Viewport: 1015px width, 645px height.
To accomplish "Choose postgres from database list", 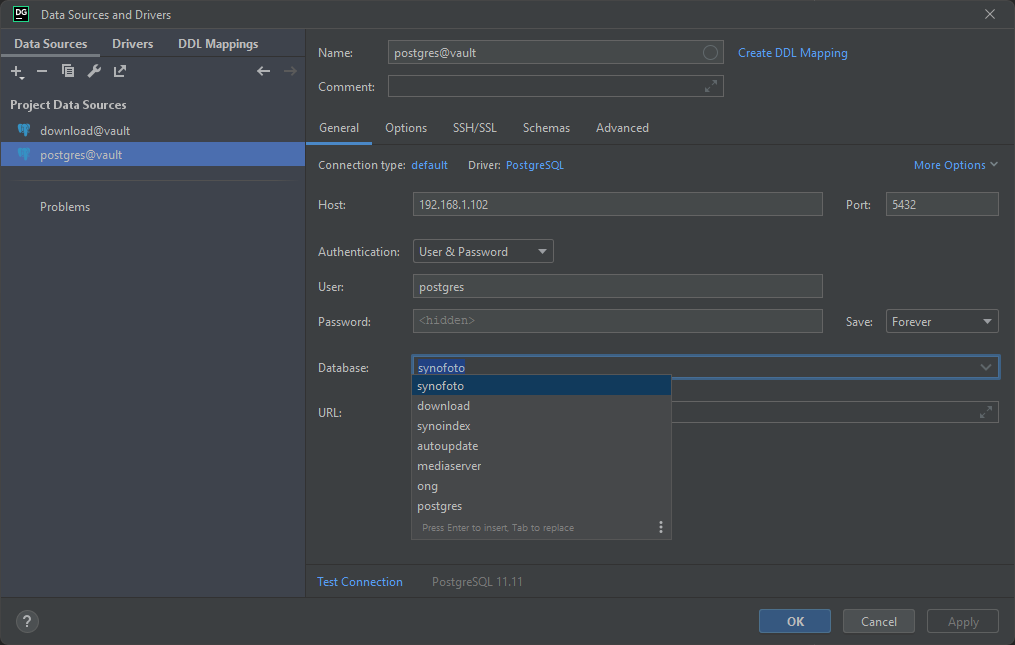I will [x=541, y=506].
